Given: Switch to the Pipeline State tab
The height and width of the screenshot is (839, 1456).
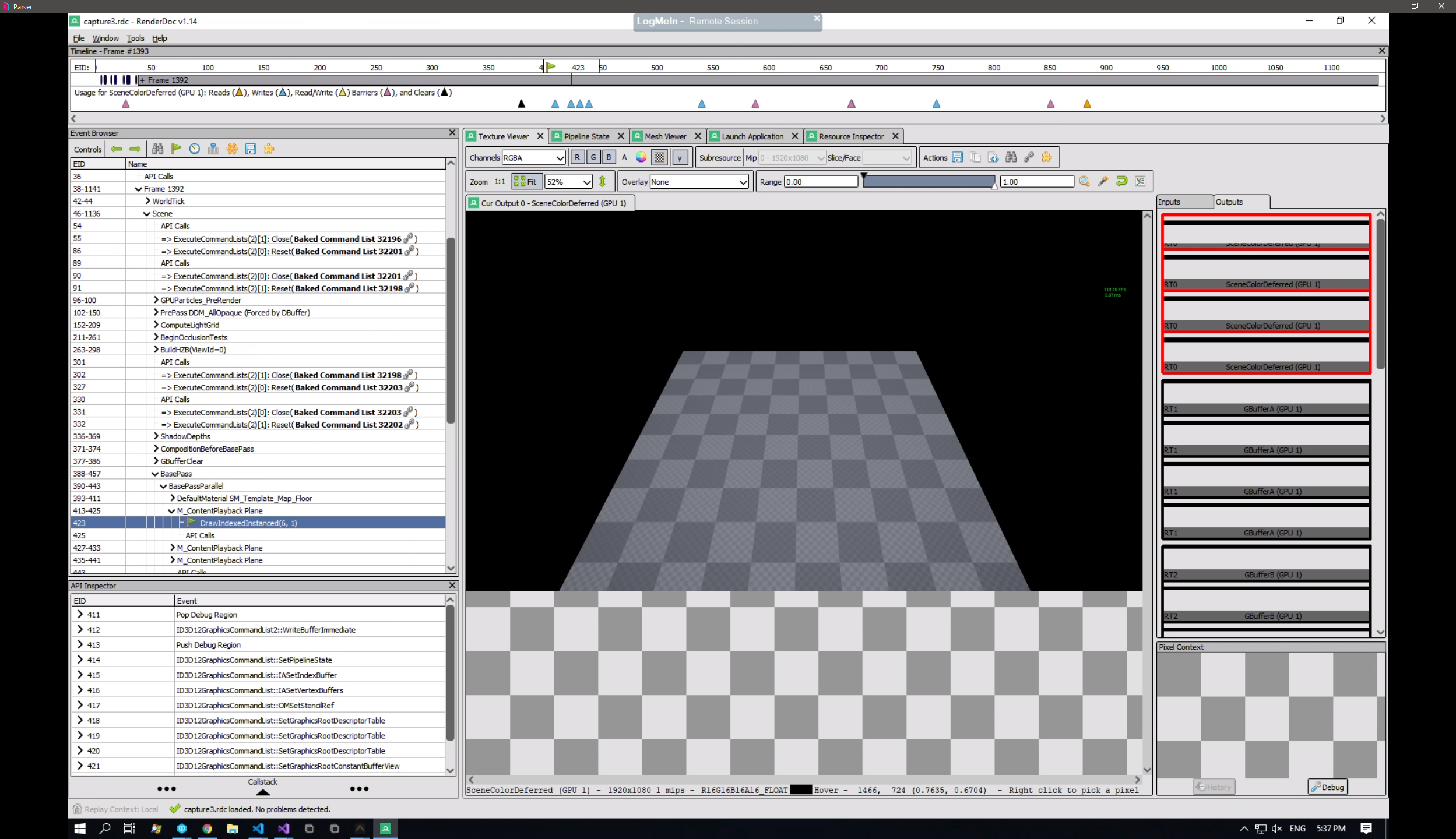Looking at the screenshot, I should click(586, 136).
